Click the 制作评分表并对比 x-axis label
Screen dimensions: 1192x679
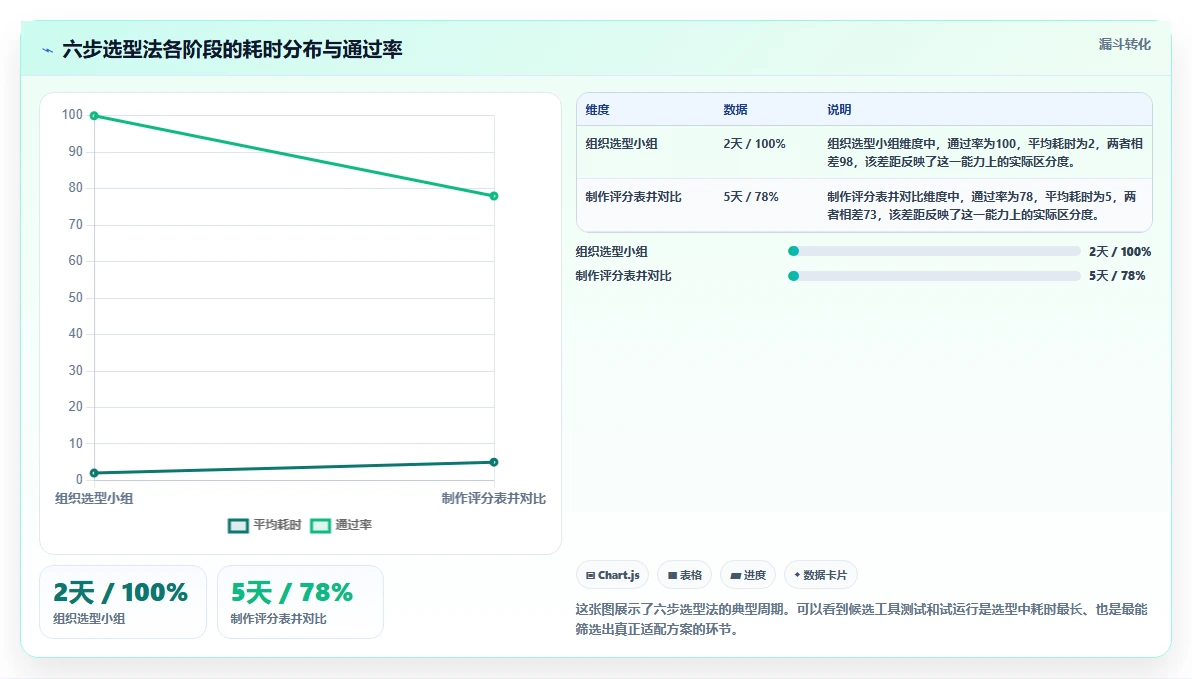493,499
